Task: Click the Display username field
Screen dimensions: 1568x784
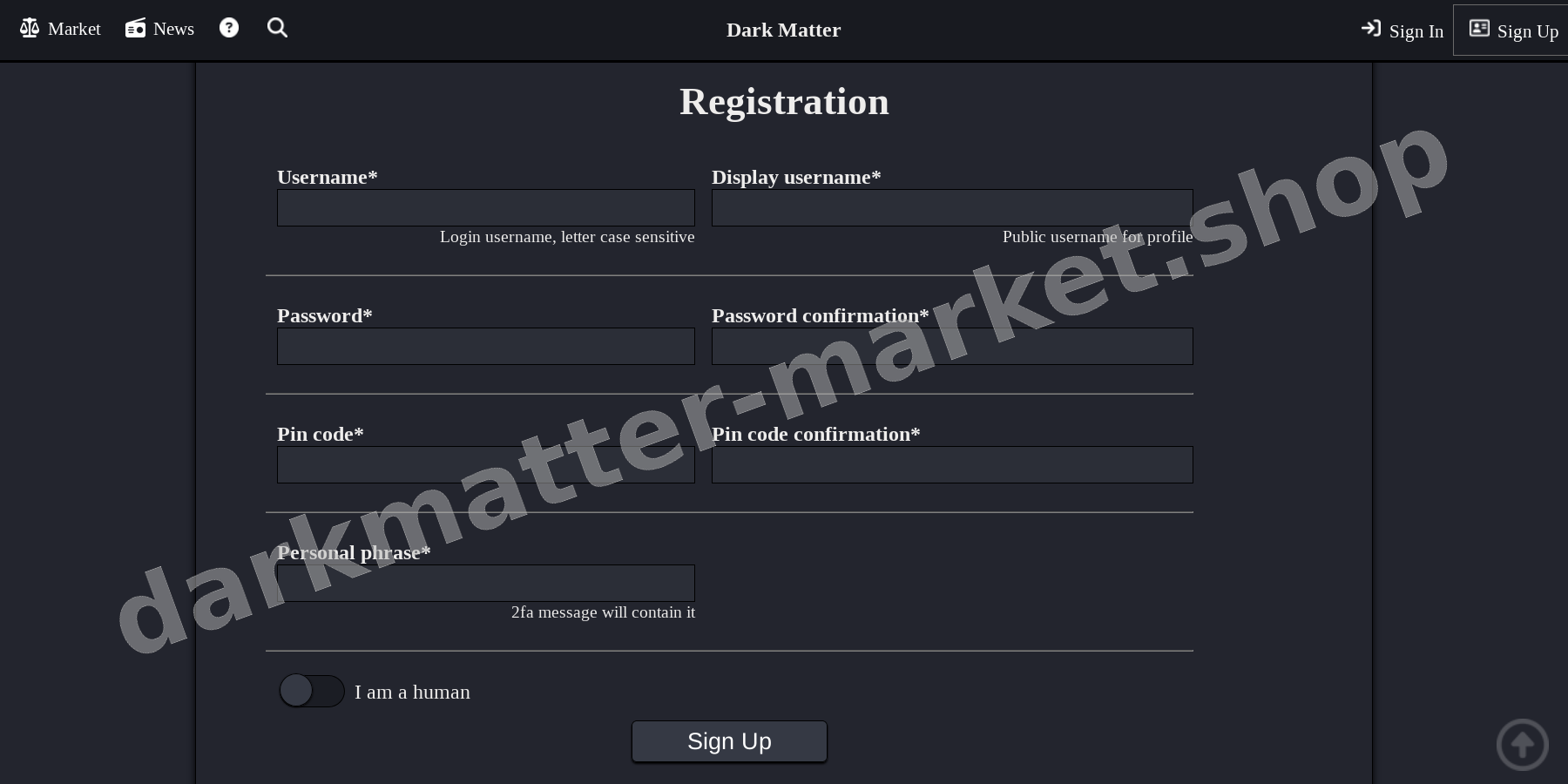Action: [951, 207]
